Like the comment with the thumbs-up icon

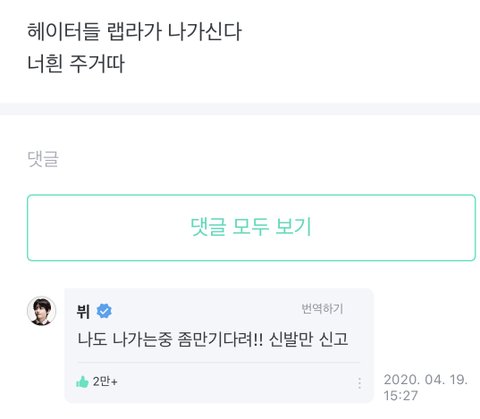82,382
